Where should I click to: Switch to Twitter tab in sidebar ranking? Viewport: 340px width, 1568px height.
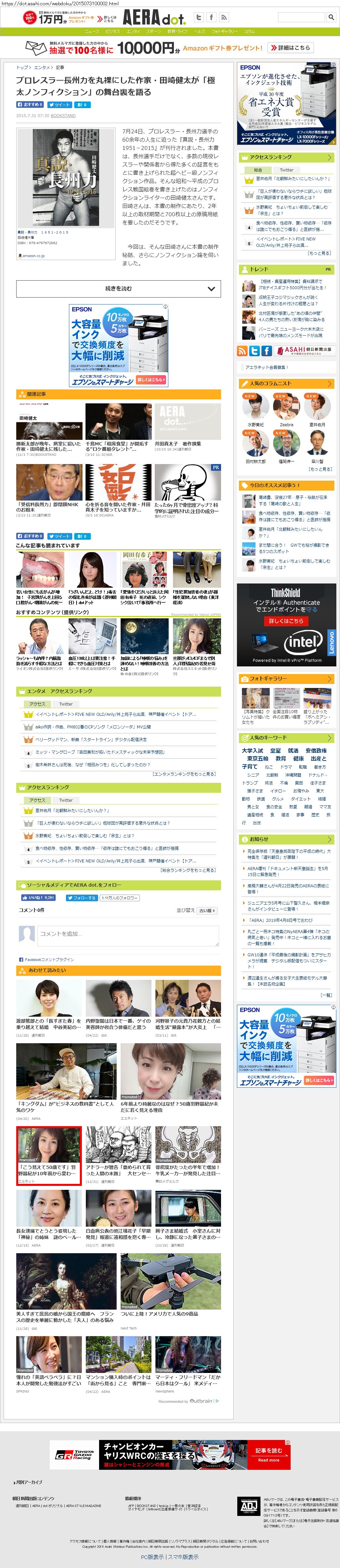(x=286, y=170)
